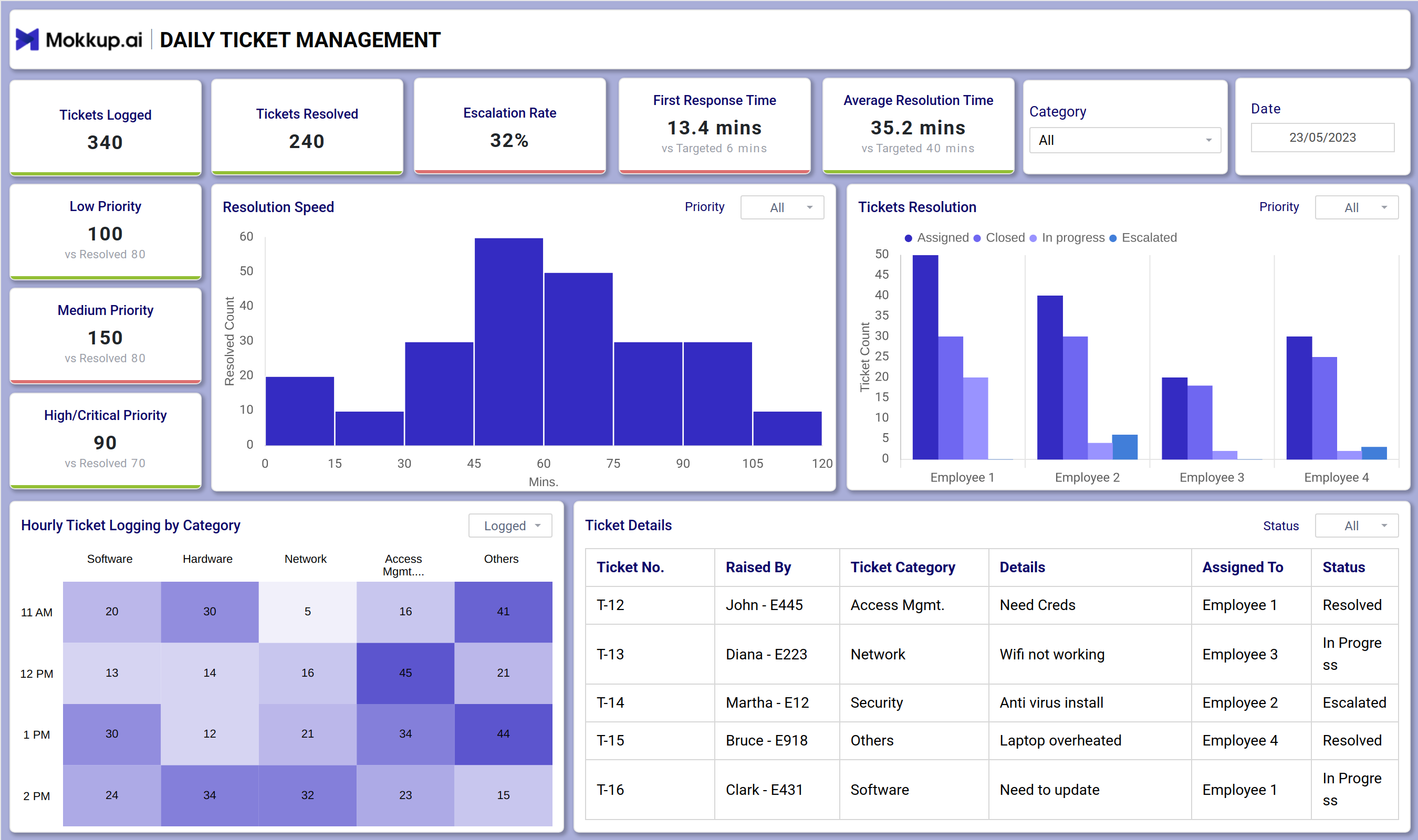The width and height of the screenshot is (1418, 840).
Task: Click heatmap cell 11 AM Others 41
Action: point(503,612)
